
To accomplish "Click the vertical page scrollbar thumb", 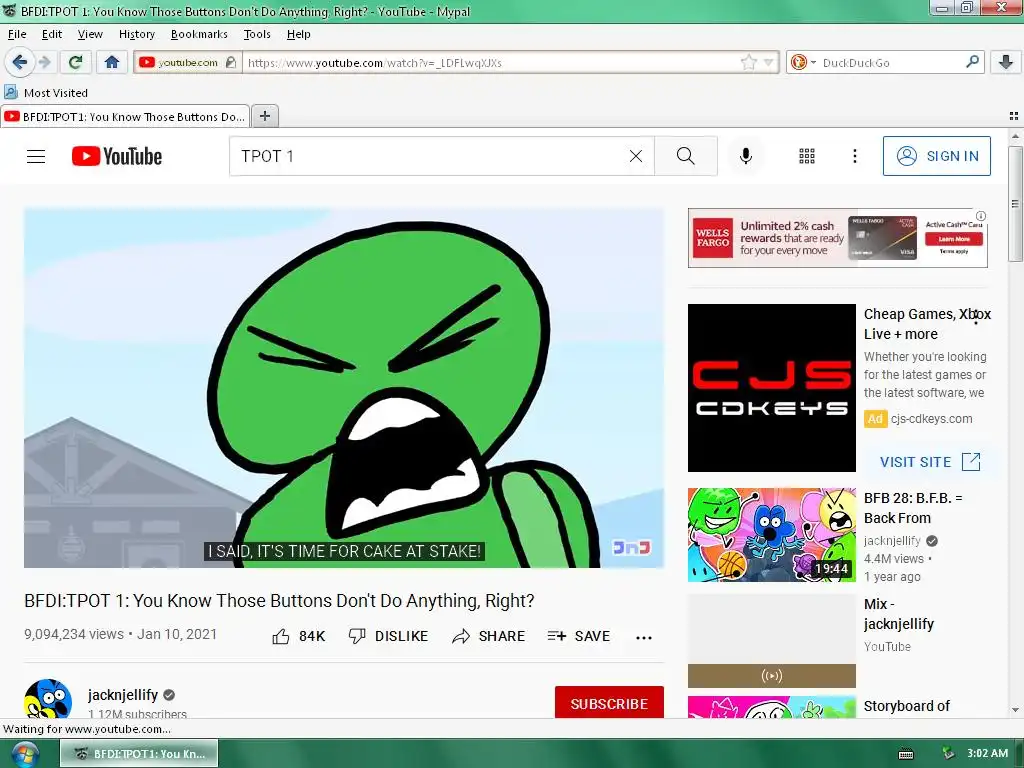I will click(x=1015, y=204).
